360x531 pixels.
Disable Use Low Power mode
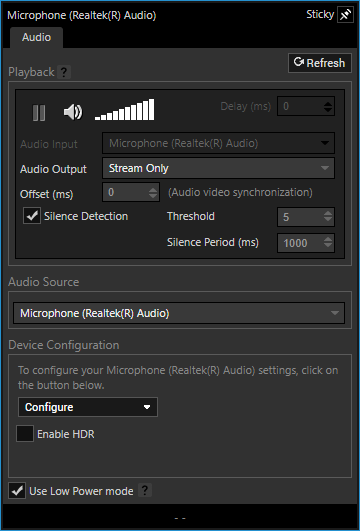point(17,491)
